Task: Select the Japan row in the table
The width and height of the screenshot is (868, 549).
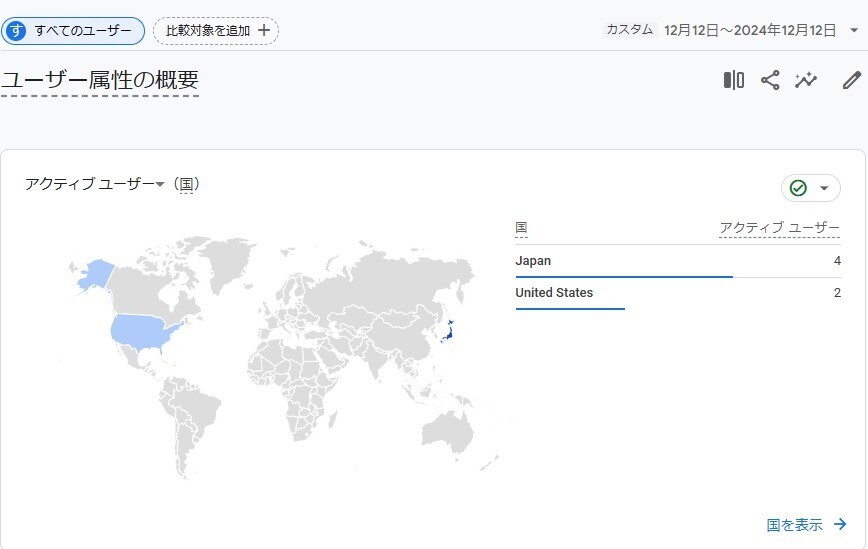Action: click(x=678, y=261)
